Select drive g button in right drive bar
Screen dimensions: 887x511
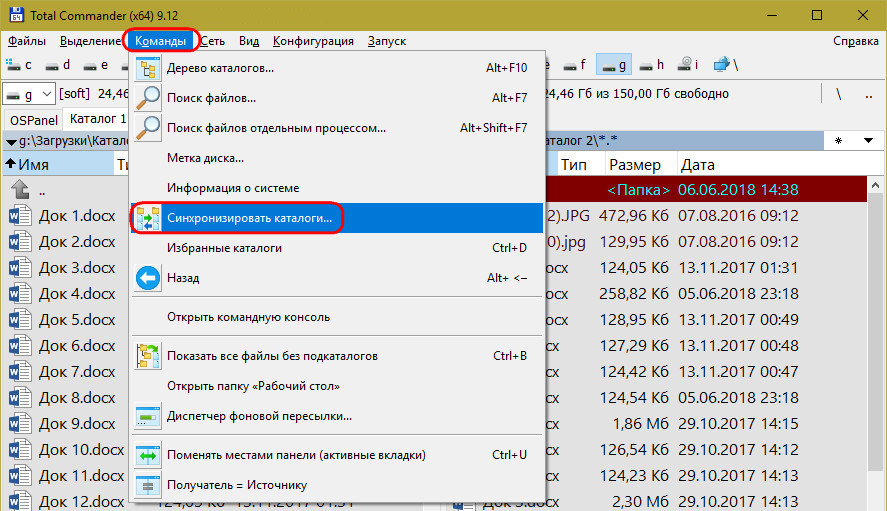pos(614,65)
